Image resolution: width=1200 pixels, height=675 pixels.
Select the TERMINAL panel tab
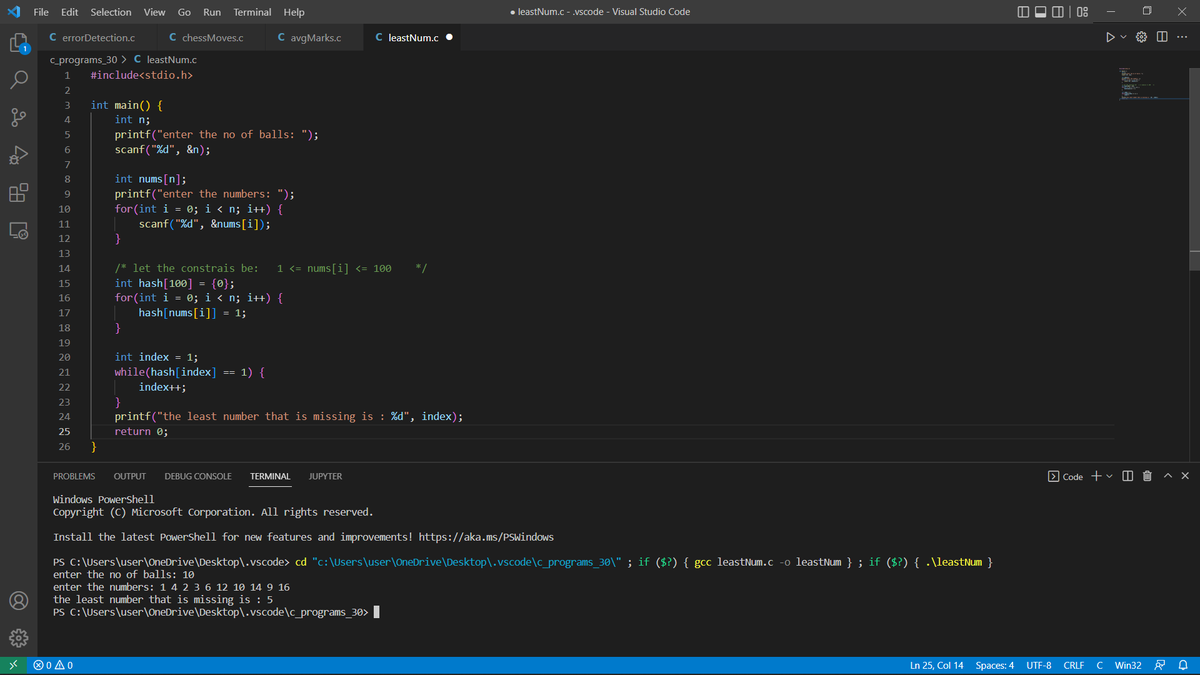[x=270, y=476]
